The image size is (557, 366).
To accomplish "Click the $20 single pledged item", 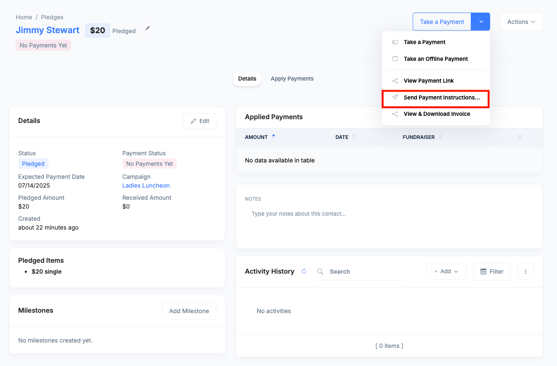I will (47, 271).
